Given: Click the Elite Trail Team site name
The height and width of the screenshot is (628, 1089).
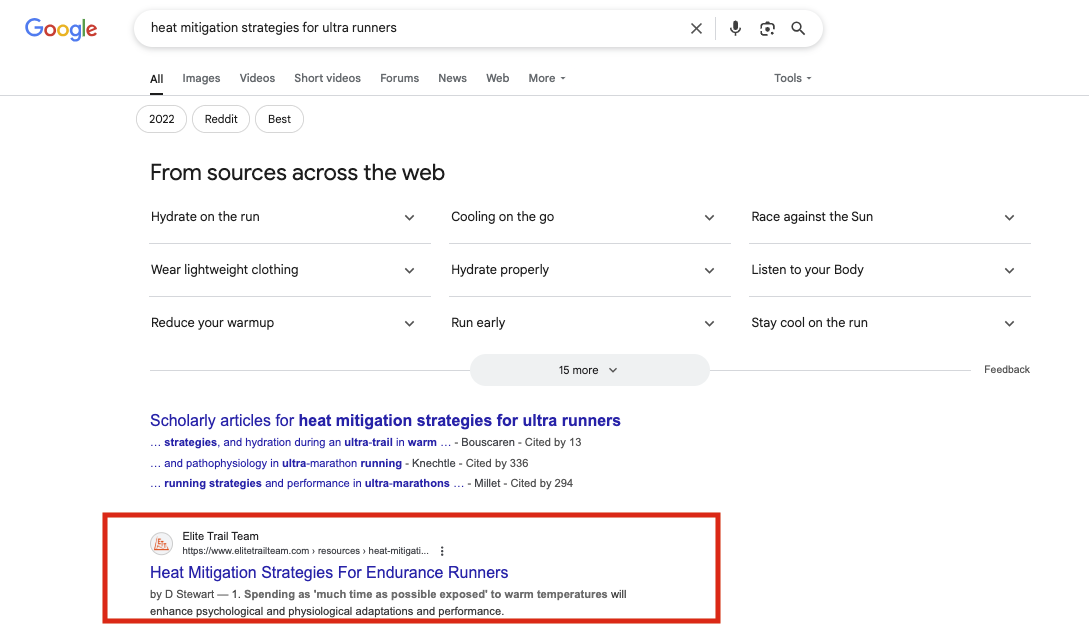Looking at the screenshot, I should (x=220, y=536).
